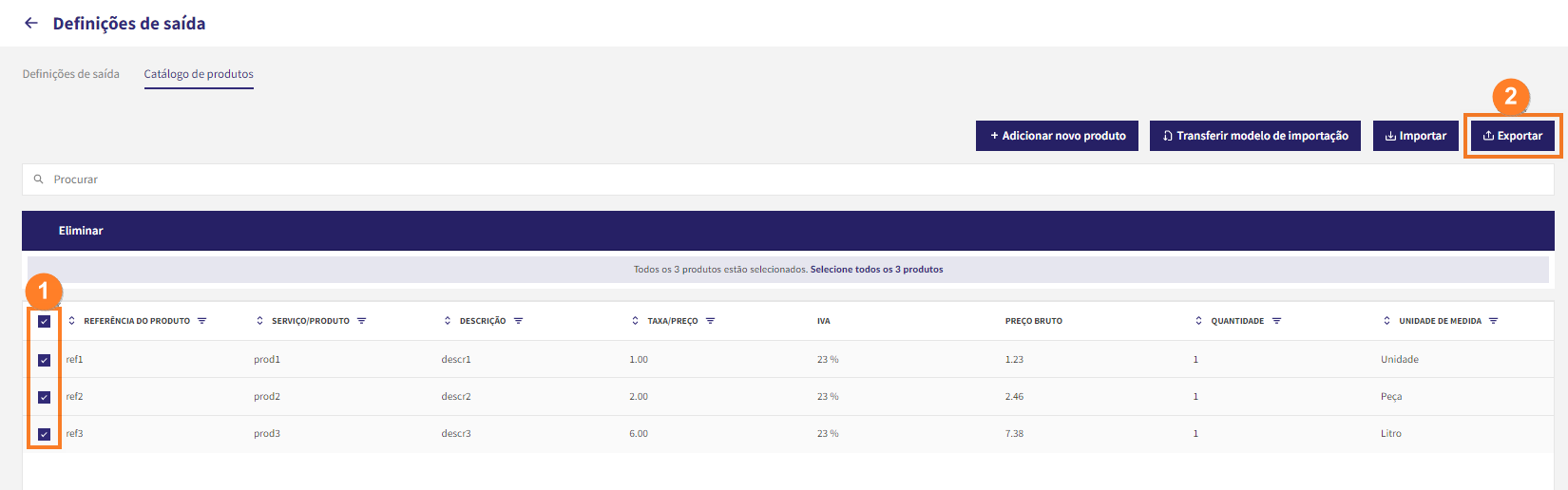Filter the Descrição column
1568x490 pixels.
click(x=518, y=321)
